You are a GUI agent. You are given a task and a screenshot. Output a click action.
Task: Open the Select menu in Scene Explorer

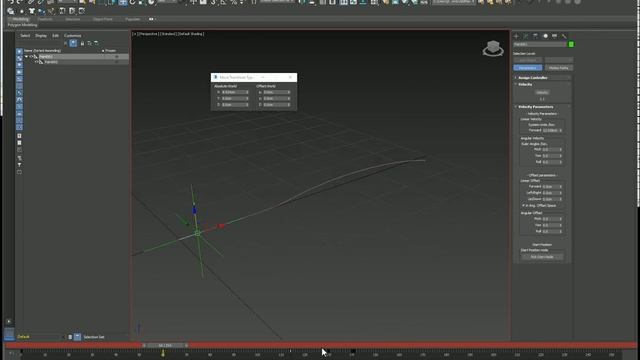[x=25, y=36]
